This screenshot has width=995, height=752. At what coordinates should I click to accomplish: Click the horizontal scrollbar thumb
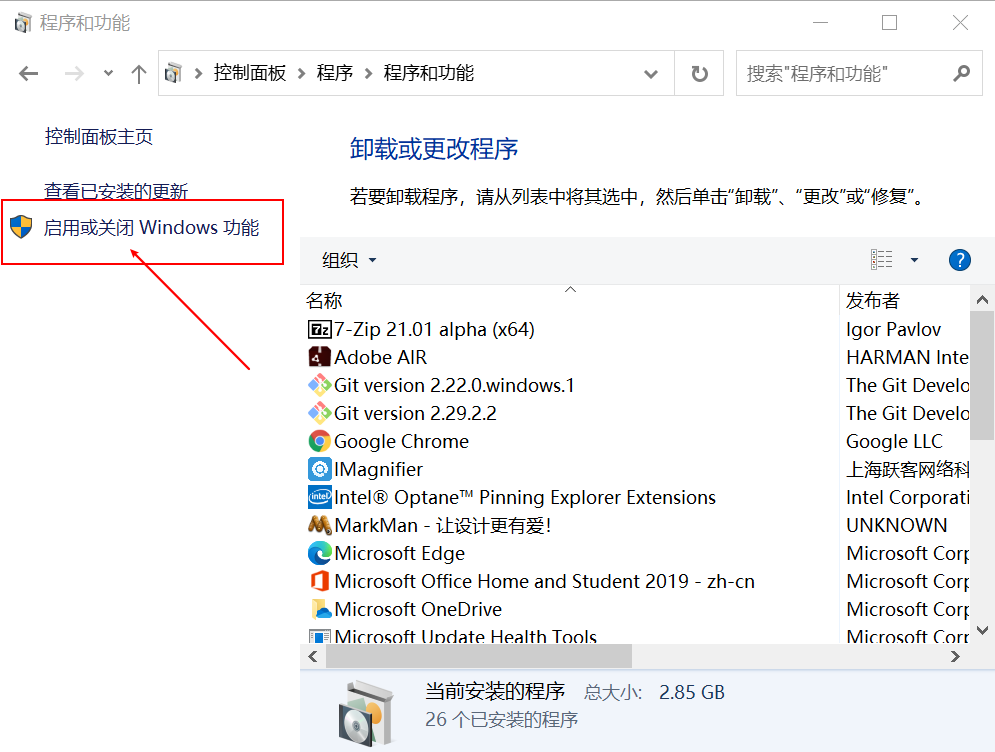pos(479,657)
